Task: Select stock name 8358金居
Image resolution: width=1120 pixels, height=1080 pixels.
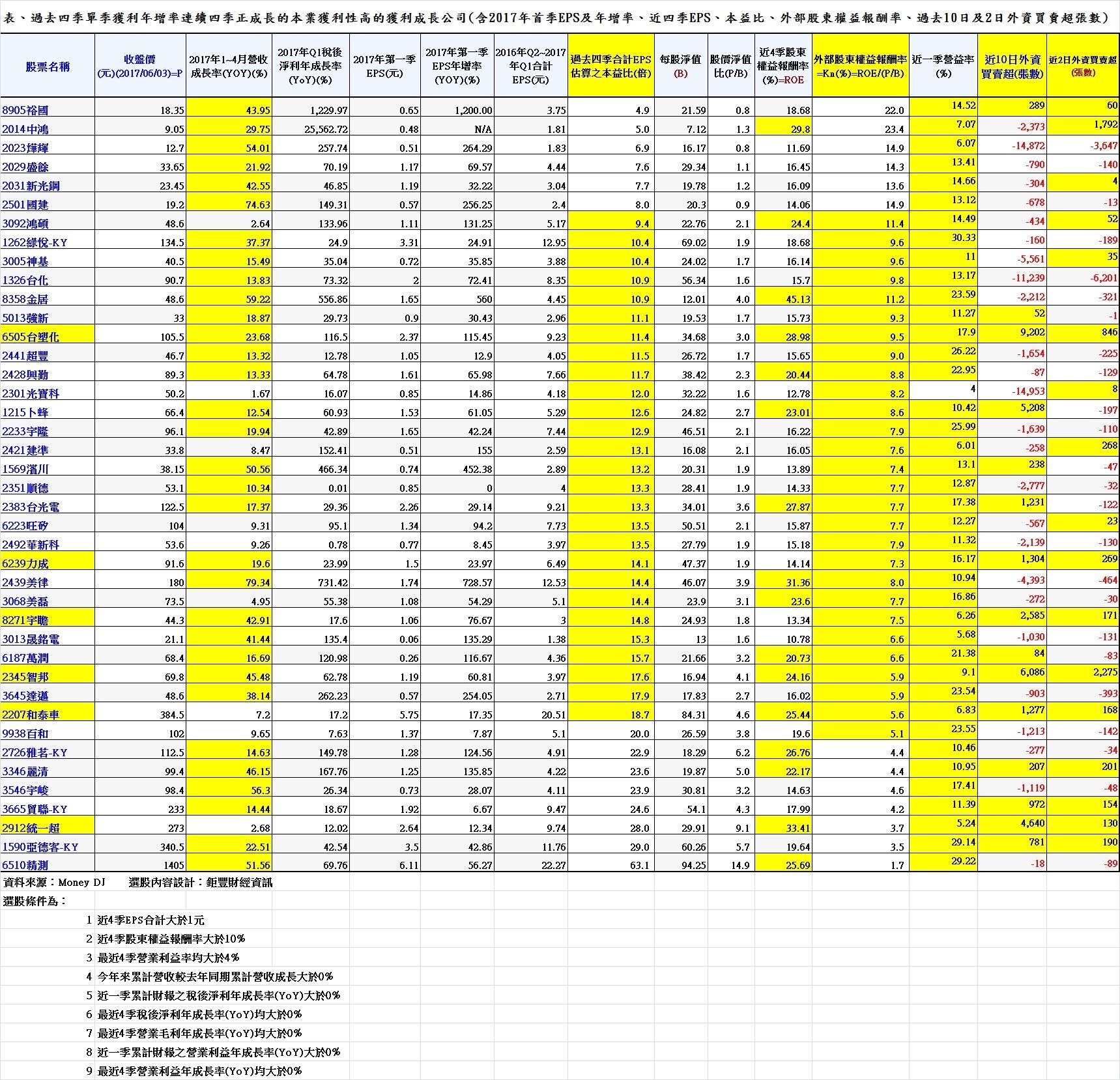Action: coord(25,299)
